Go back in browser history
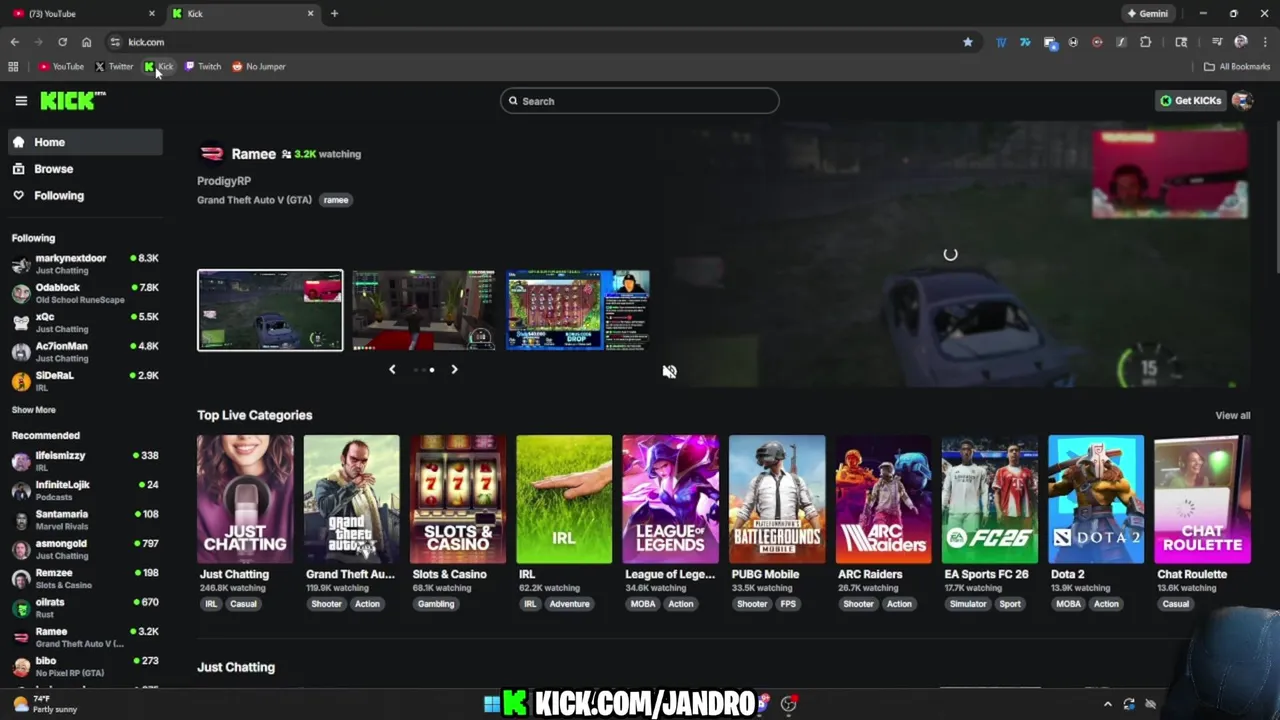Viewport: 1280px width, 720px height. click(x=15, y=42)
